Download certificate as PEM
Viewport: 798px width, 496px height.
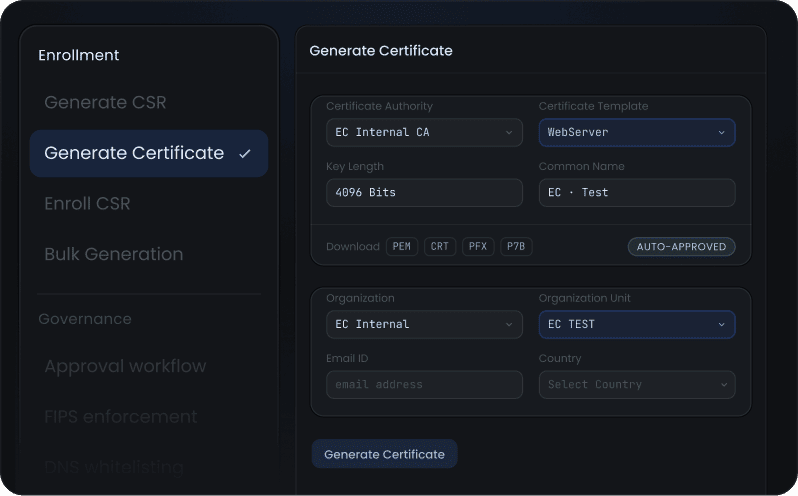(x=402, y=246)
